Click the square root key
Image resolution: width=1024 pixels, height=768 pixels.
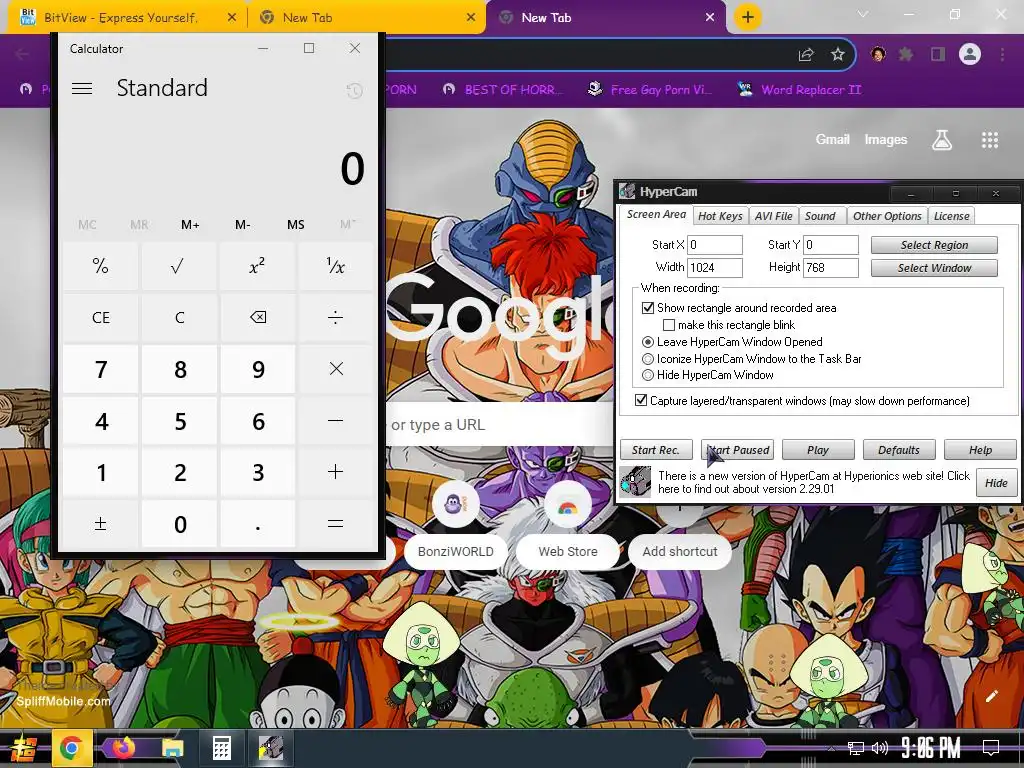point(179,266)
